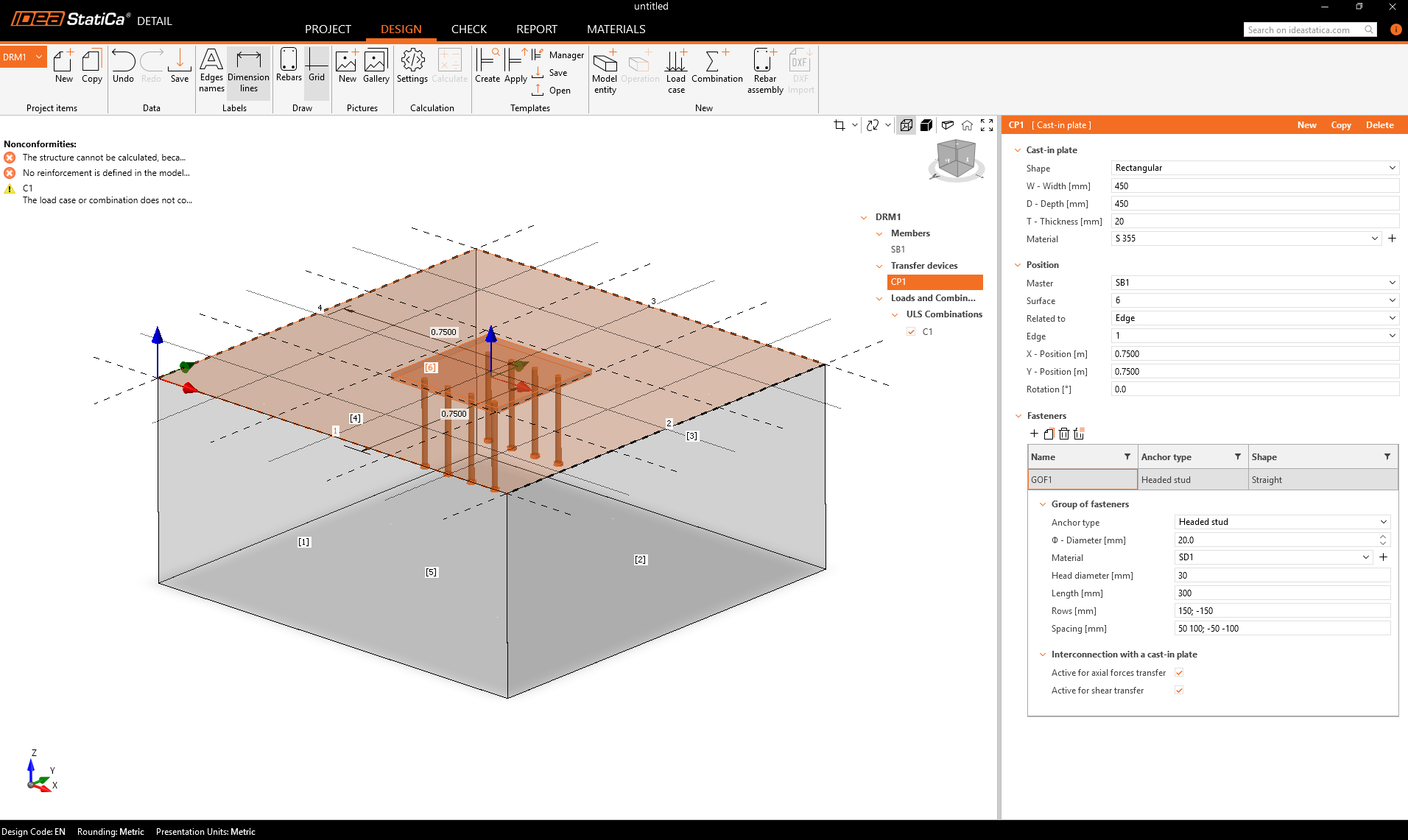
Task: Switch to the CHECK tab
Action: [468, 29]
